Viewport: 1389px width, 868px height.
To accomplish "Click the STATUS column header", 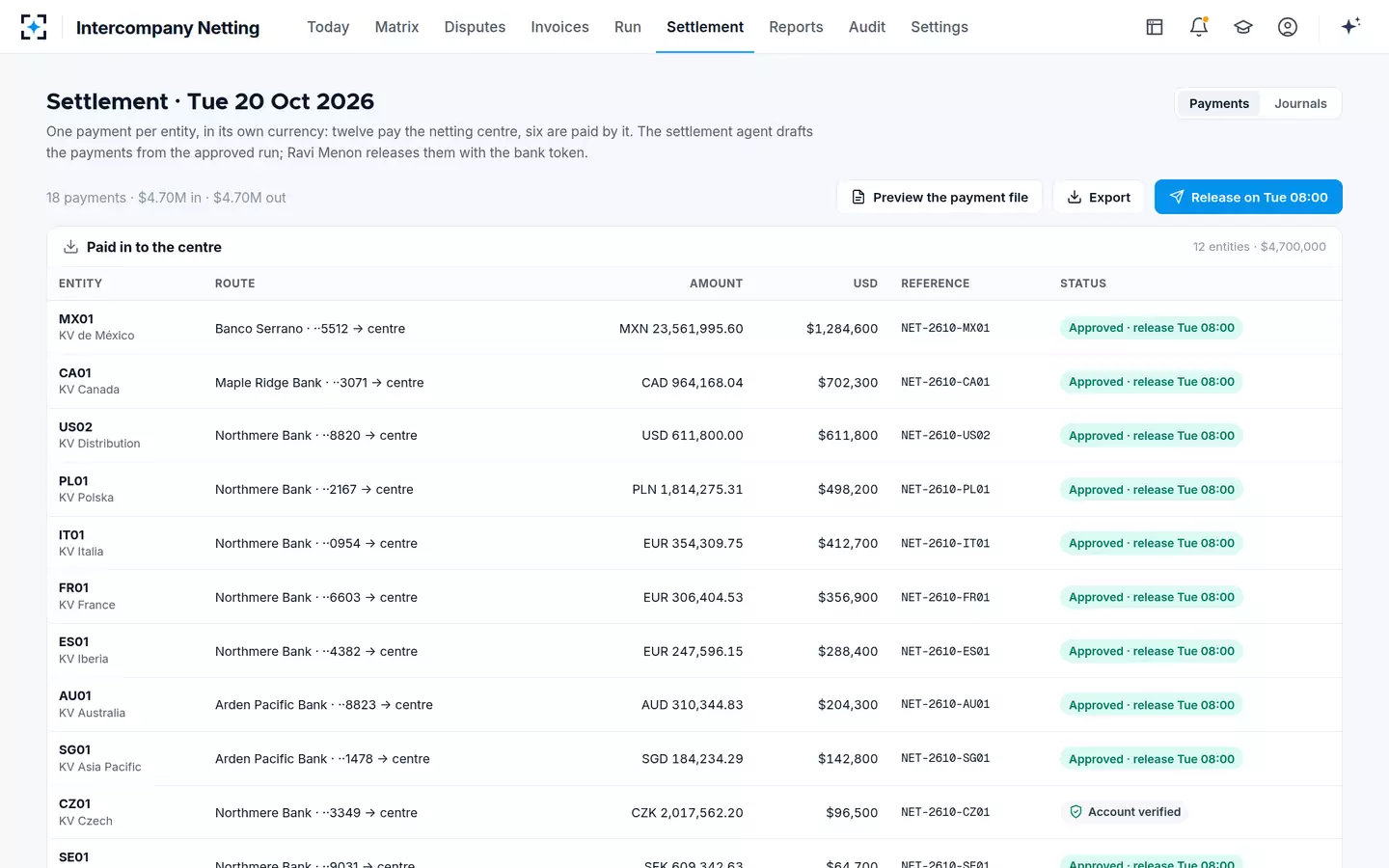I will [1083, 284].
